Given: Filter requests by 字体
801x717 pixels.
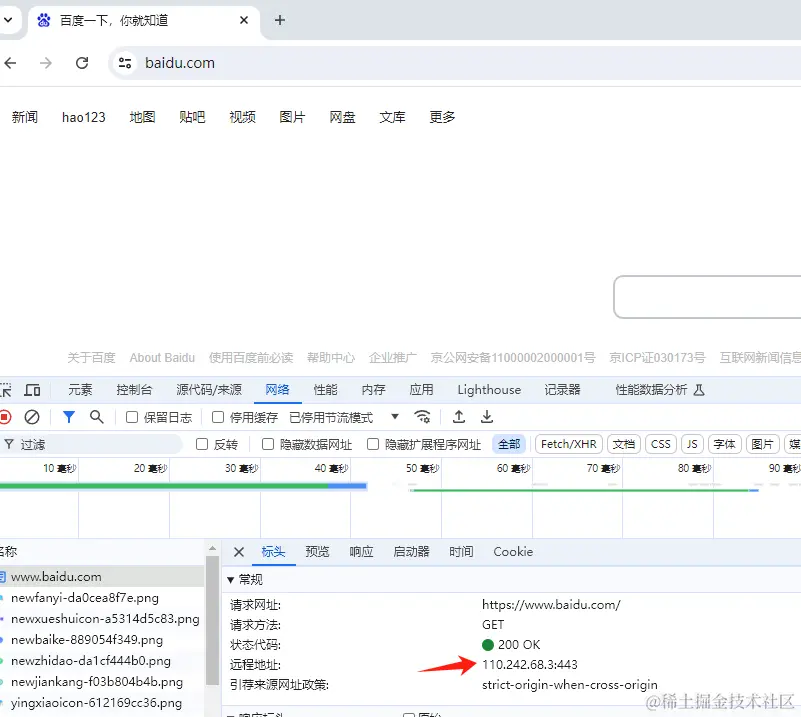Looking at the screenshot, I should (x=724, y=444).
